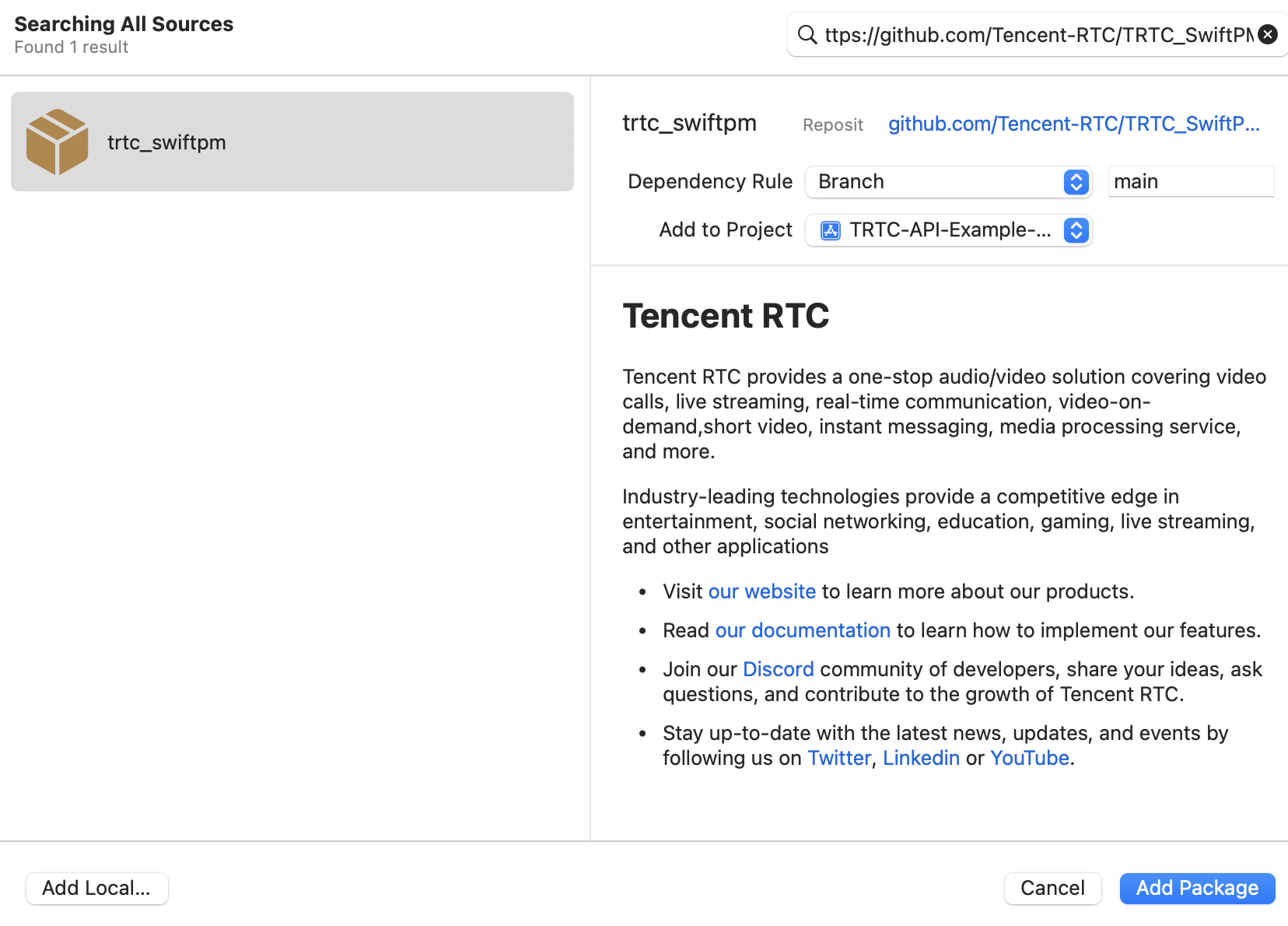Open the 'our website' link
Screen dimensions: 1288x926
coord(761,591)
